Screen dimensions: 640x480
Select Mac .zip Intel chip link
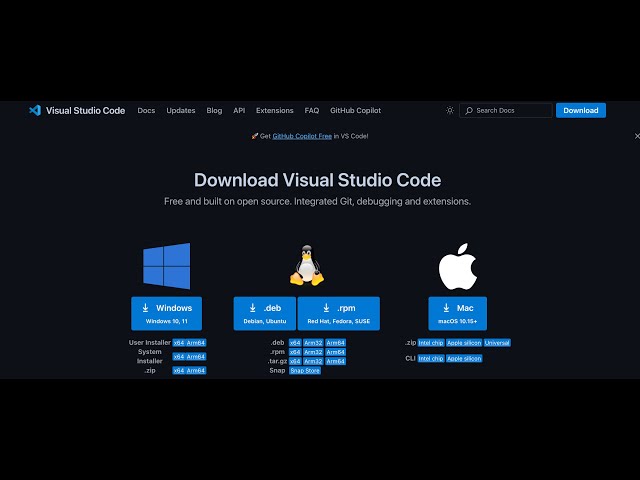coord(431,343)
